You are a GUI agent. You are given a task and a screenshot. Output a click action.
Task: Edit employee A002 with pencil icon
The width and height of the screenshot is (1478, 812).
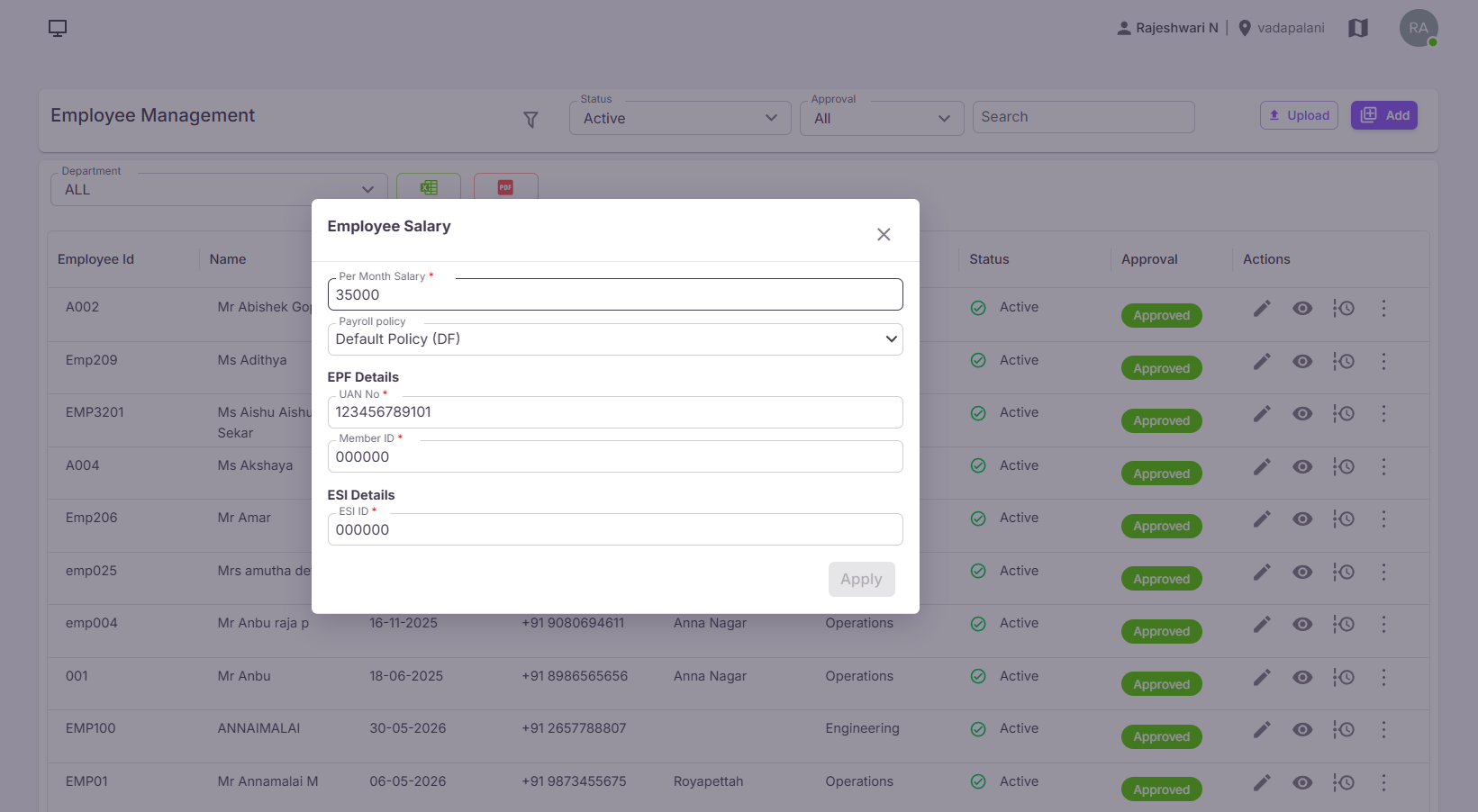coord(1262,308)
